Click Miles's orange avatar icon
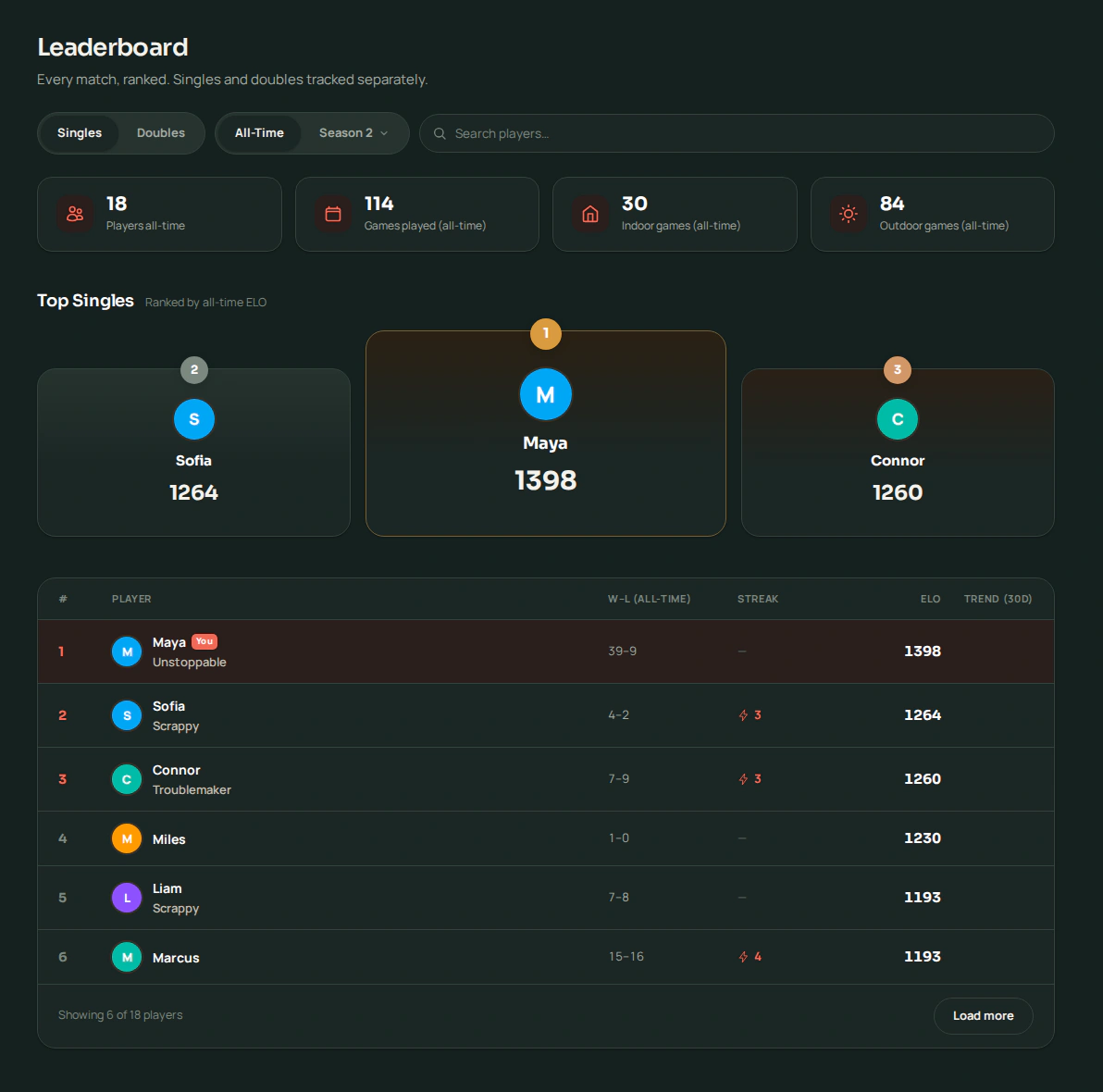This screenshot has height=1092, width=1103. (127, 838)
